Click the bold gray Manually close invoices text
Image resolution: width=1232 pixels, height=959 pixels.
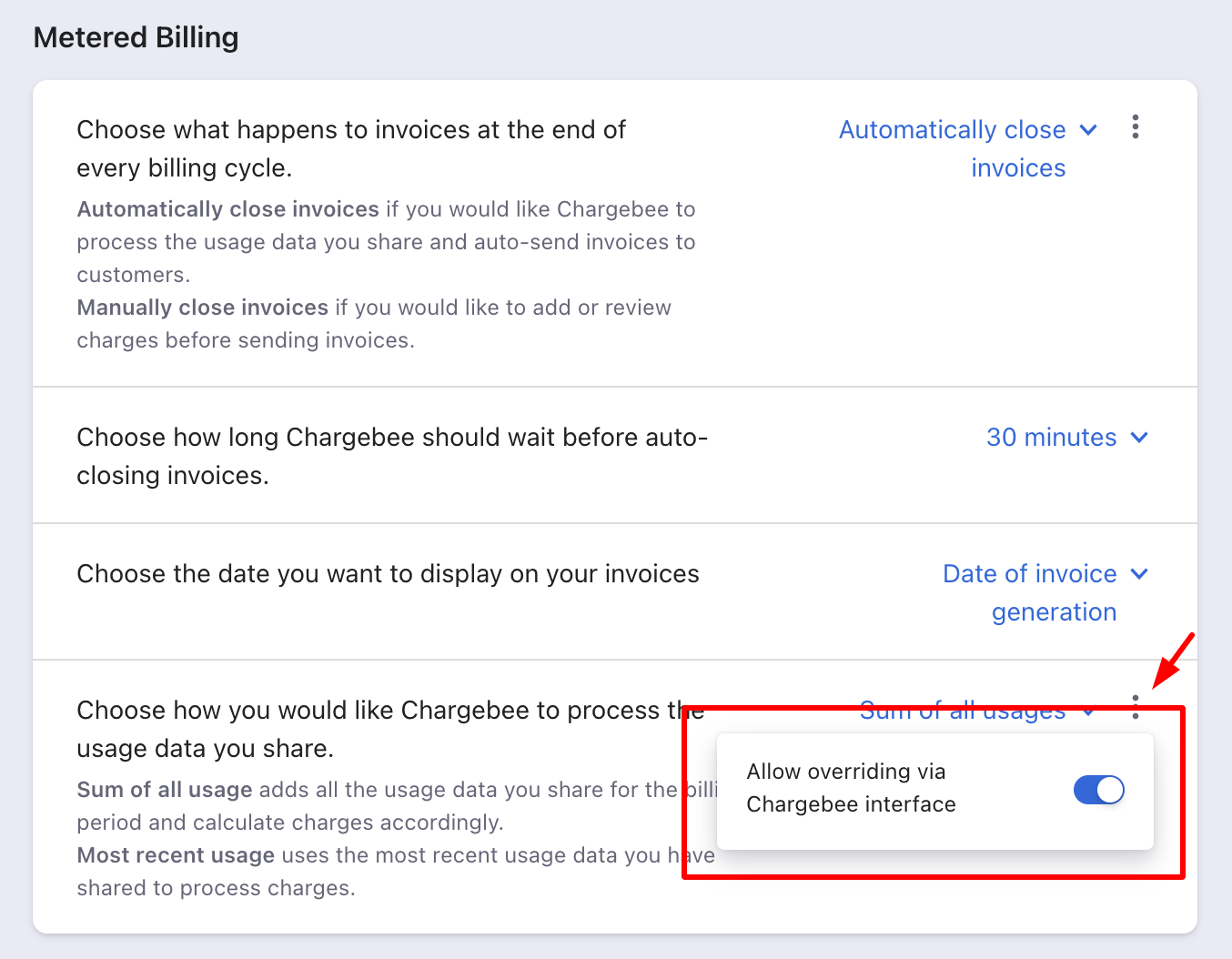(203, 308)
